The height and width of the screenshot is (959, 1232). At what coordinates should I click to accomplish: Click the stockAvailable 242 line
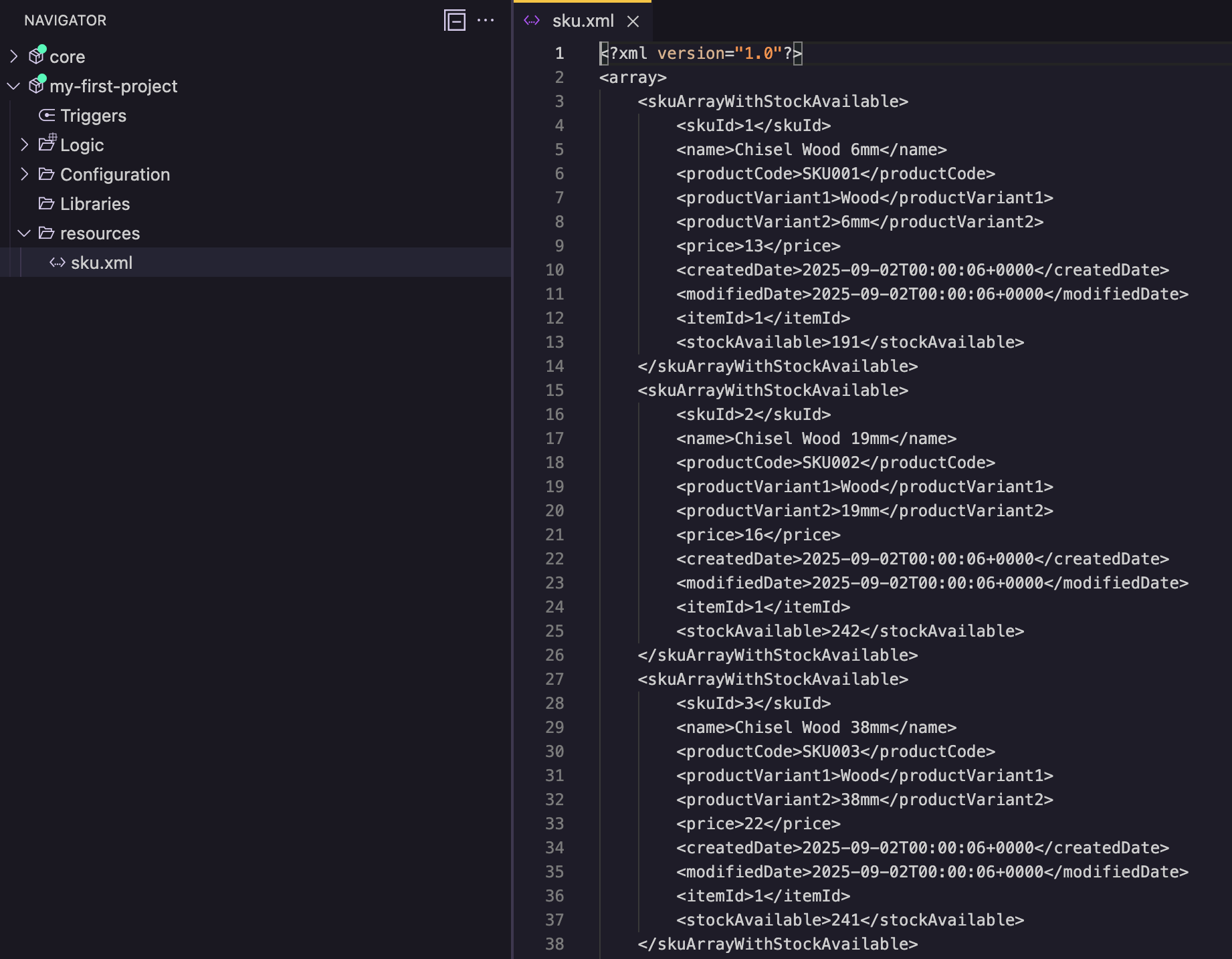pos(850,631)
